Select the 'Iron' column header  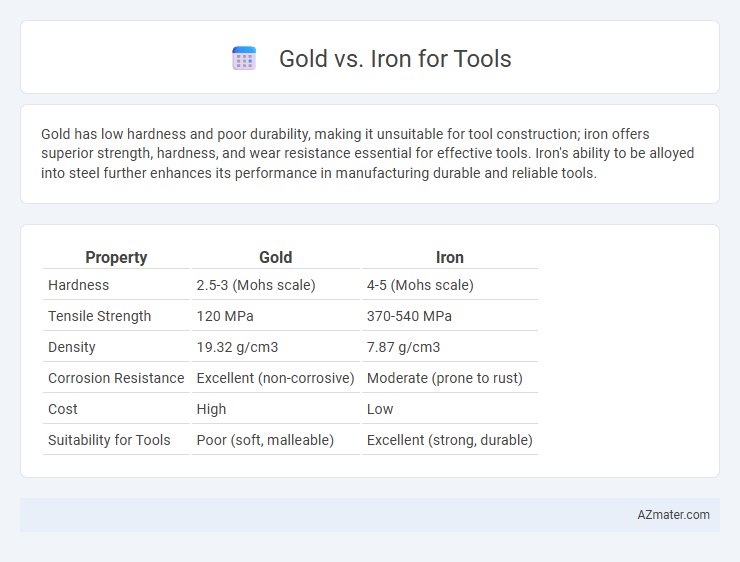click(450, 258)
